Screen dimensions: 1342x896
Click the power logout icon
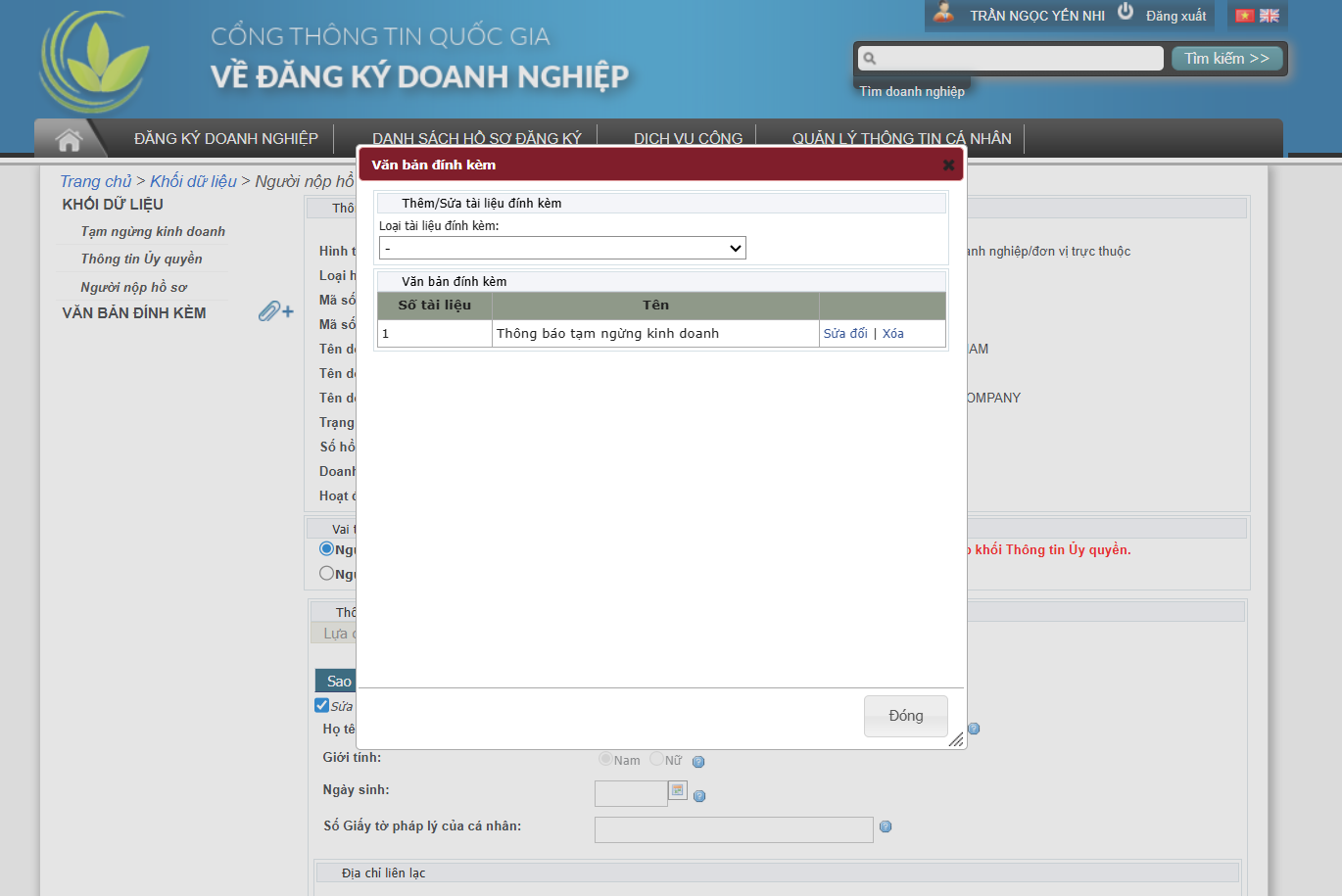coord(1126,12)
